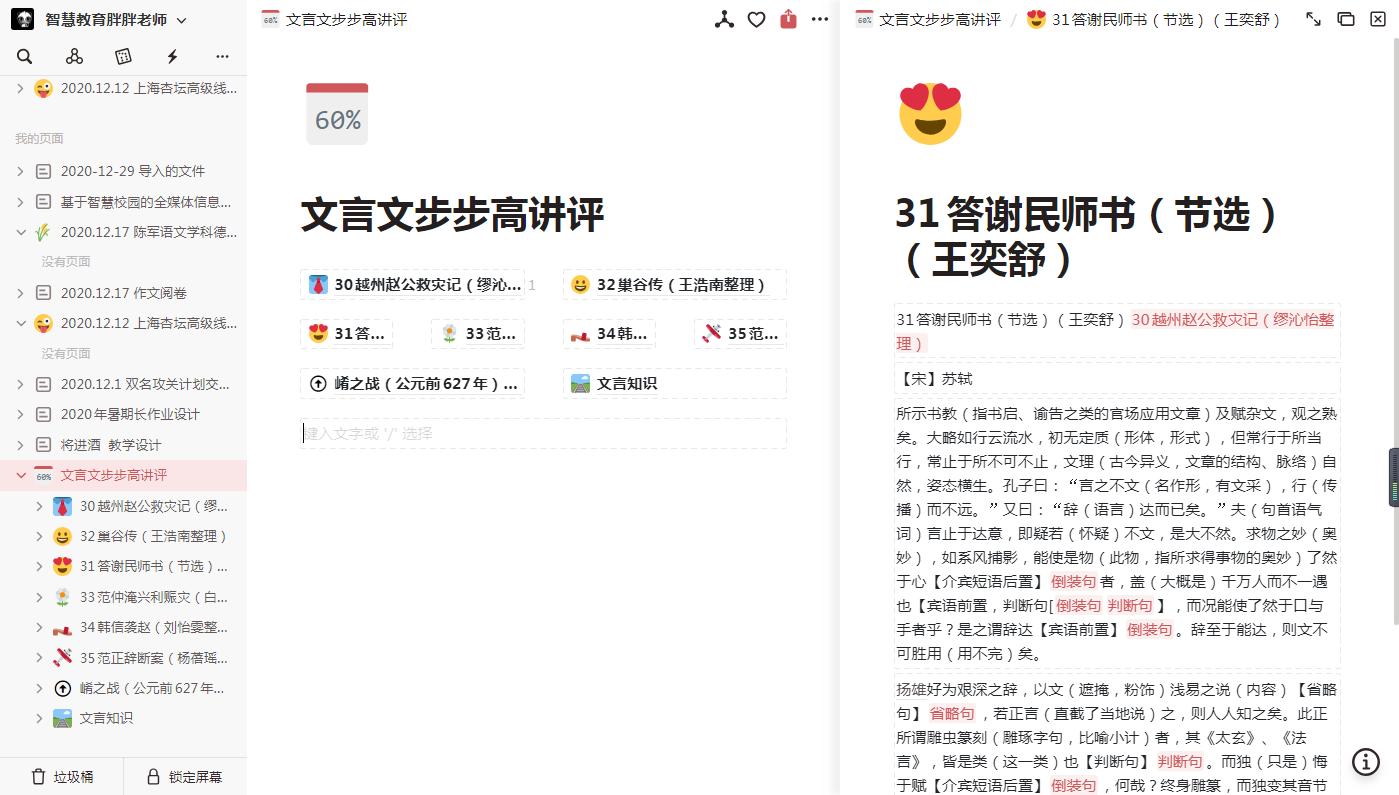
Task: Open the middle pane's ... menu
Action: tap(819, 19)
